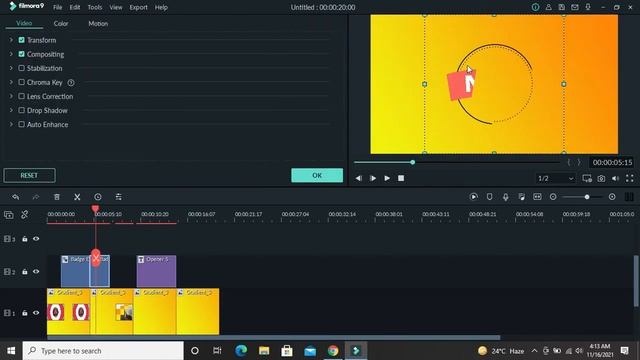Click the Redo arrow icon

click(36, 197)
